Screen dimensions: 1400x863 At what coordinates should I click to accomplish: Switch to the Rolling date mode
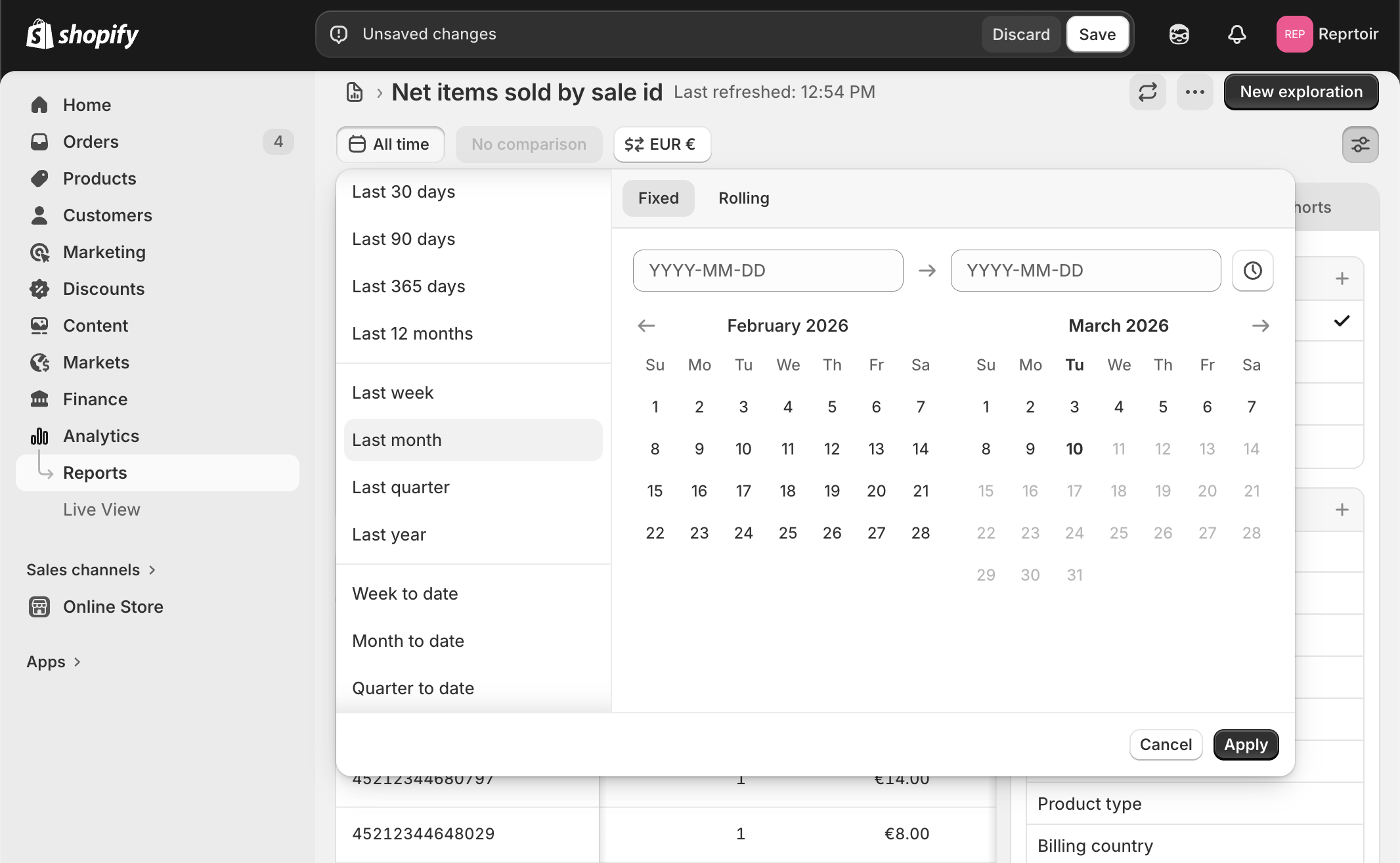pos(743,198)
